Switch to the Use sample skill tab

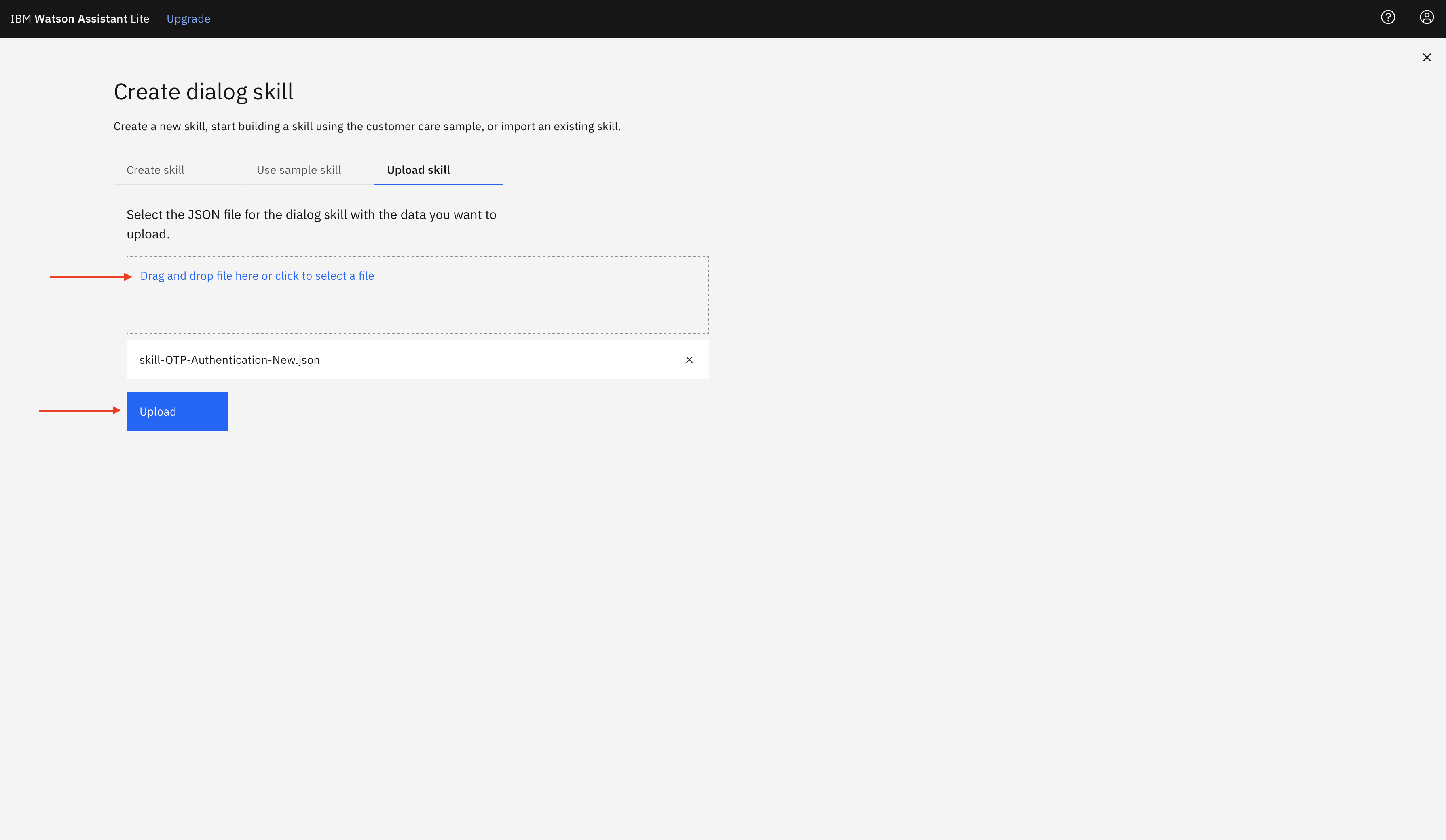298,170
